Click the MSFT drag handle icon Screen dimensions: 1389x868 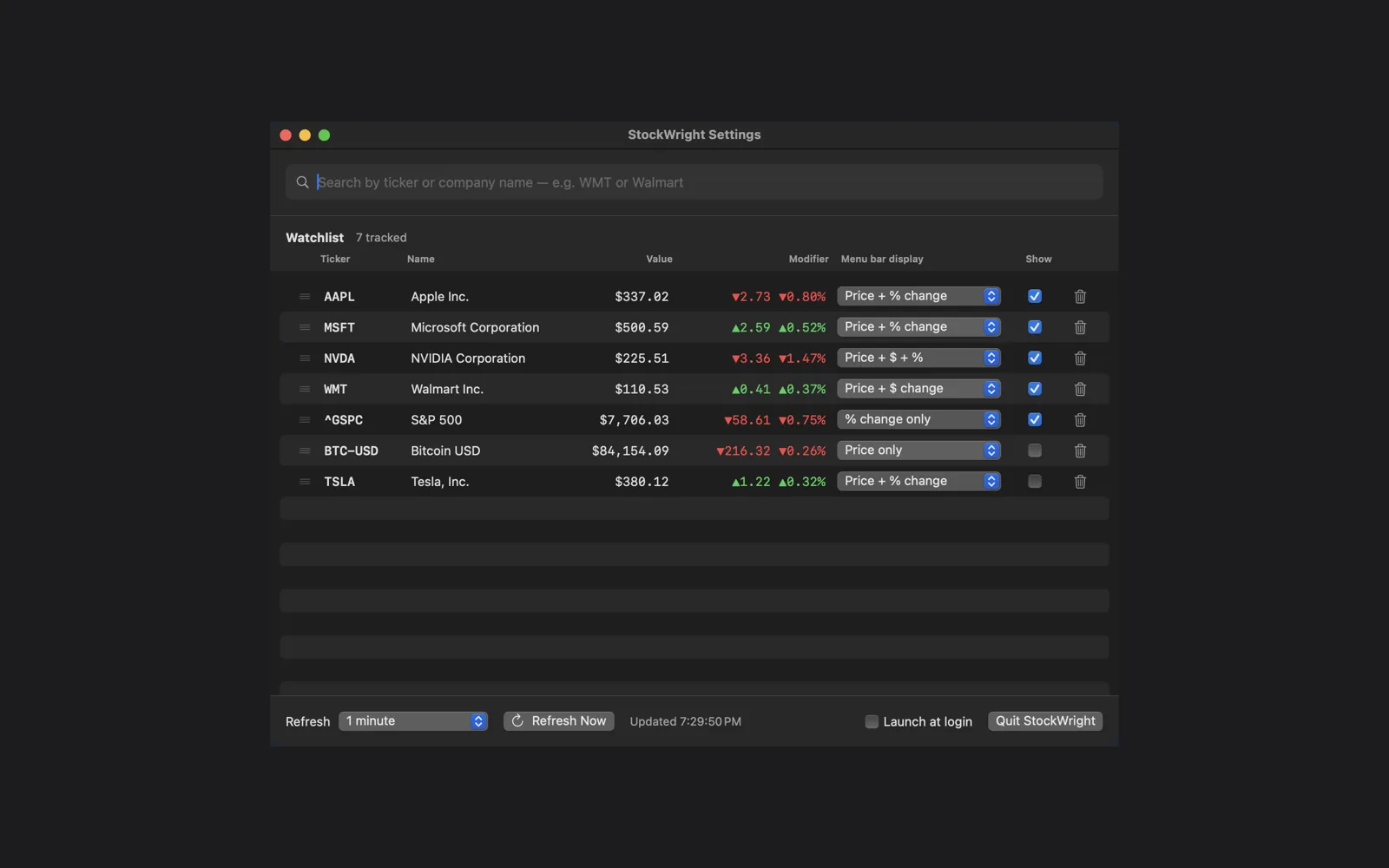click(305, 327)
